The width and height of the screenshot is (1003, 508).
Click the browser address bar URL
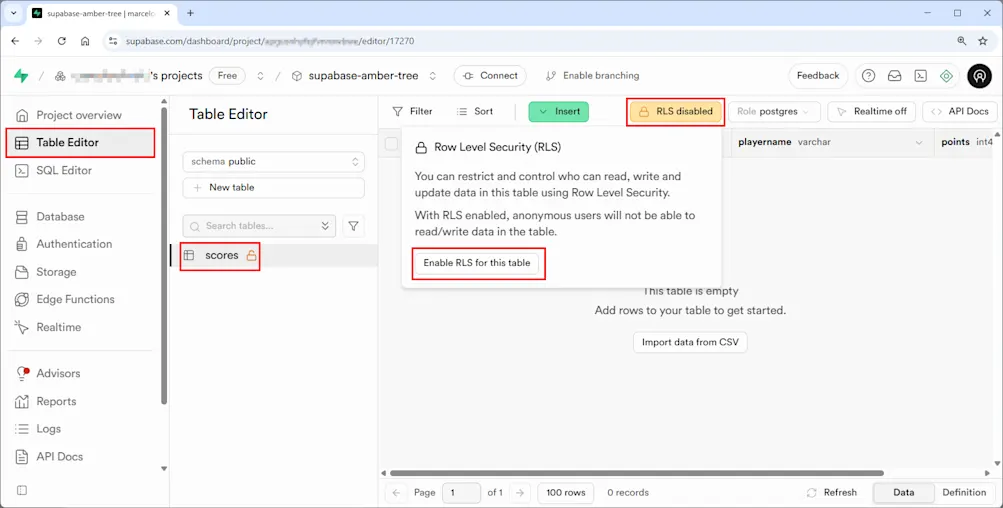[269, 41]
